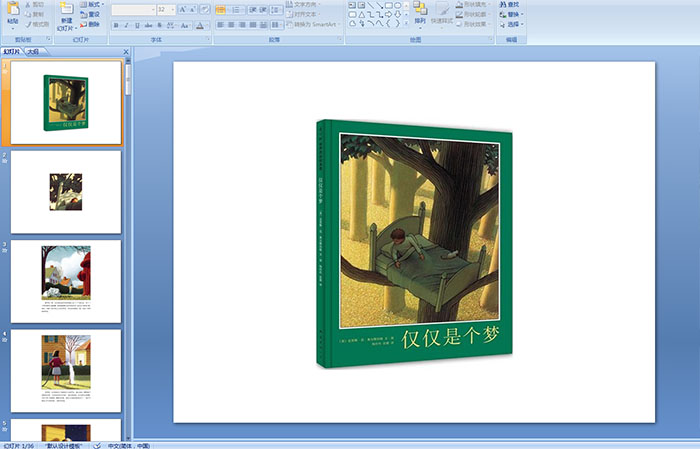
Task: Choose the arrow line shape
Action: (x=379, y=5)
